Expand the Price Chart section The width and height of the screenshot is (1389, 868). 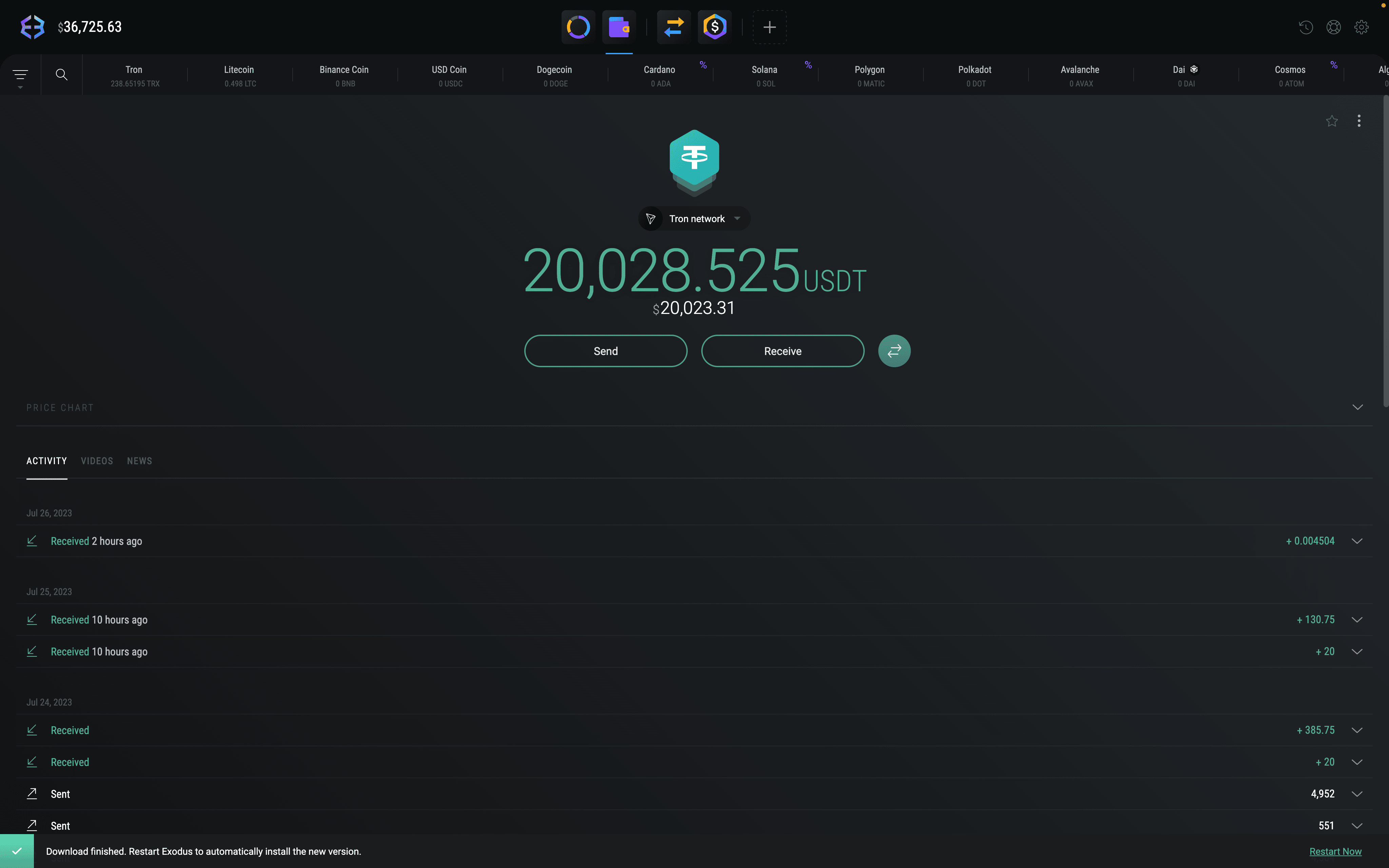tap(1357, 407)
